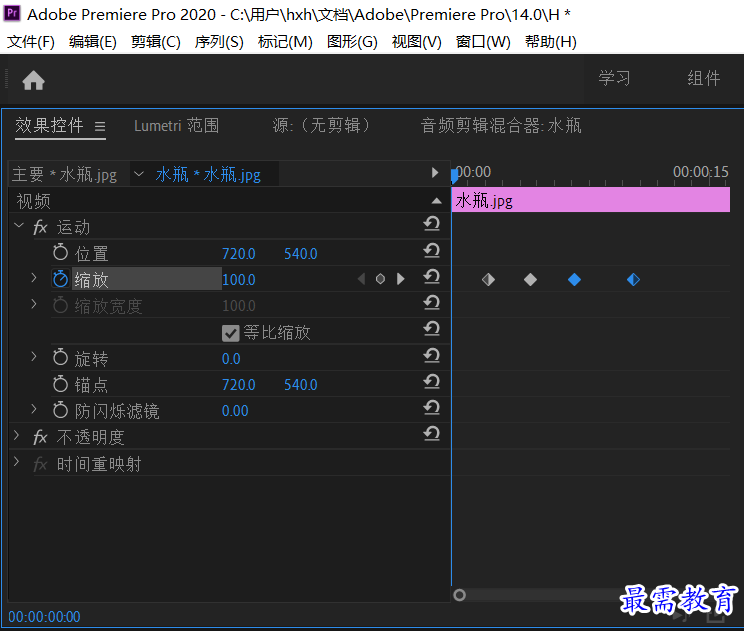Click the 位置 X value 720.0
This screenshot has width=744, height=631.
[x=239, y=254]
